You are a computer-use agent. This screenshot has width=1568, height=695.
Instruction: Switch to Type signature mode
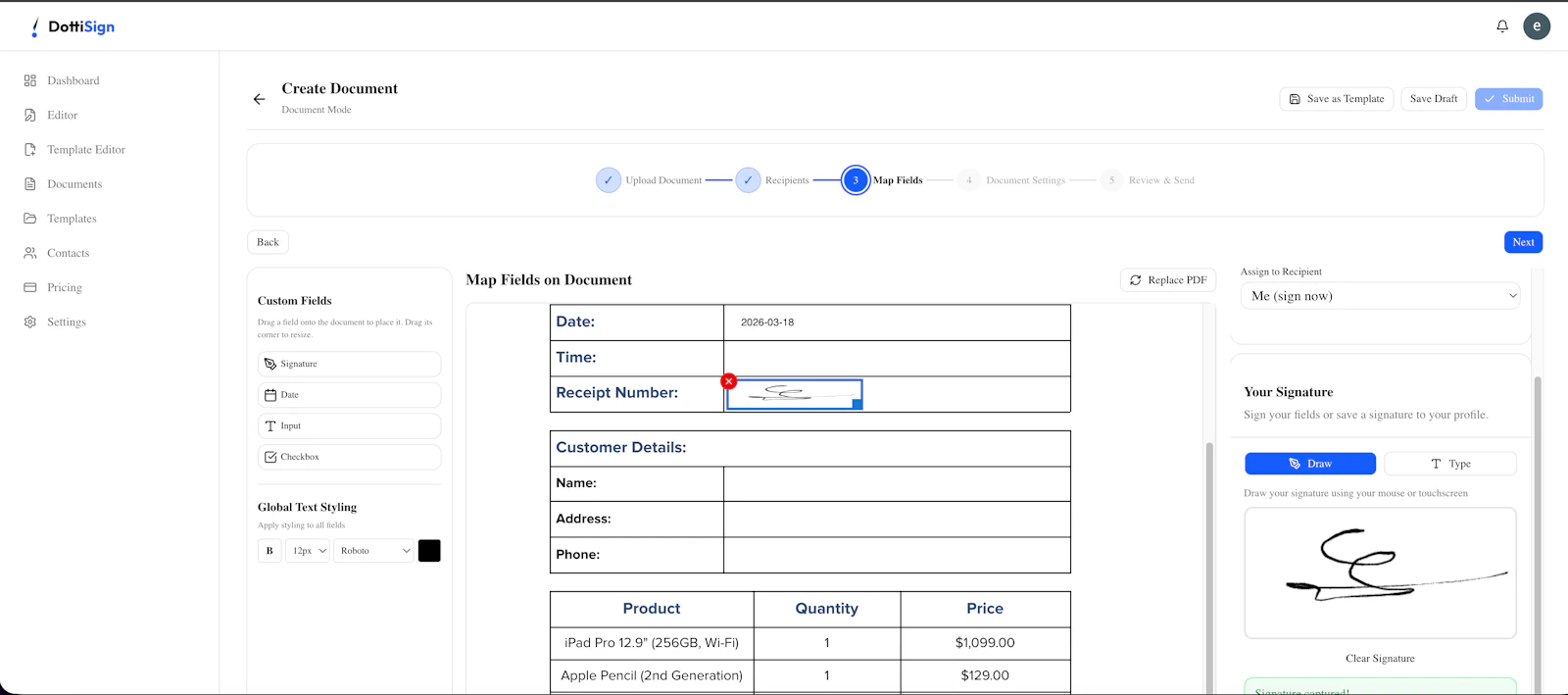coord(1450,464)
